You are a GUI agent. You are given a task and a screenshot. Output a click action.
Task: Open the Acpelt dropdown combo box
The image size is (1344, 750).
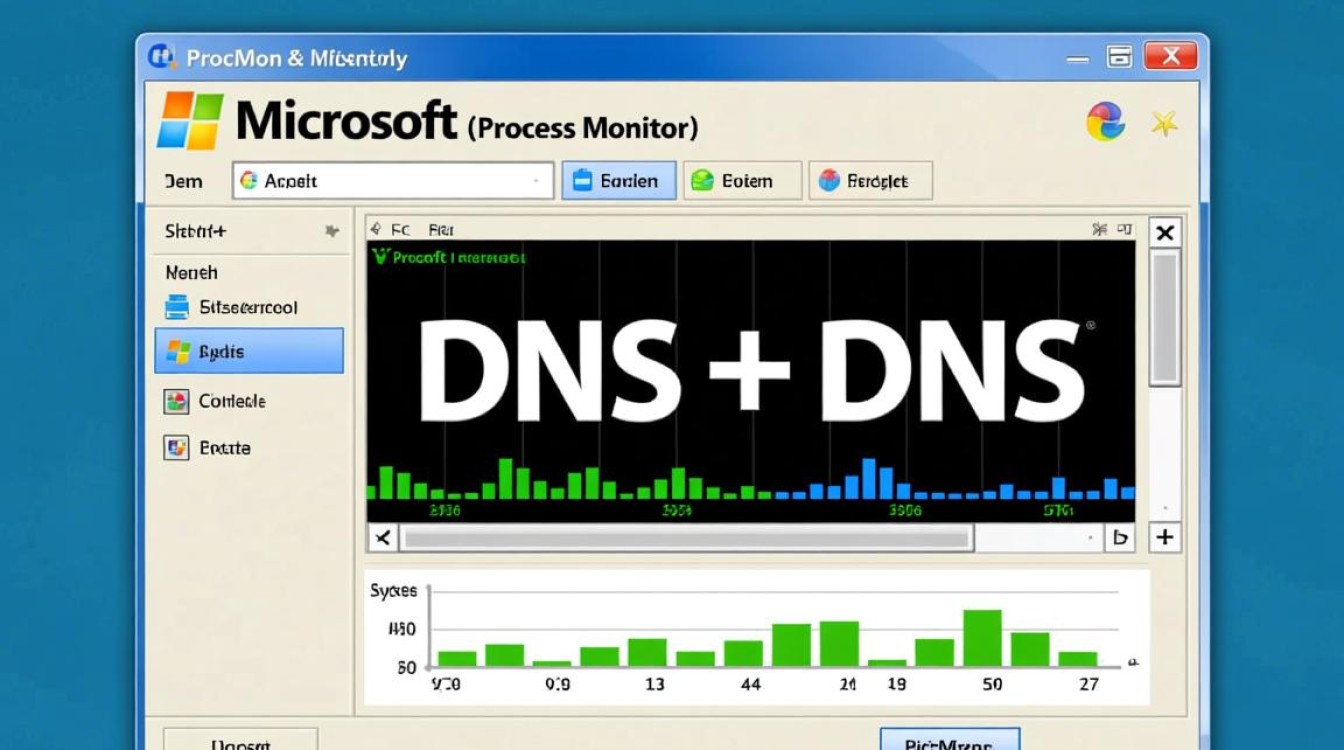click(393, 181)
